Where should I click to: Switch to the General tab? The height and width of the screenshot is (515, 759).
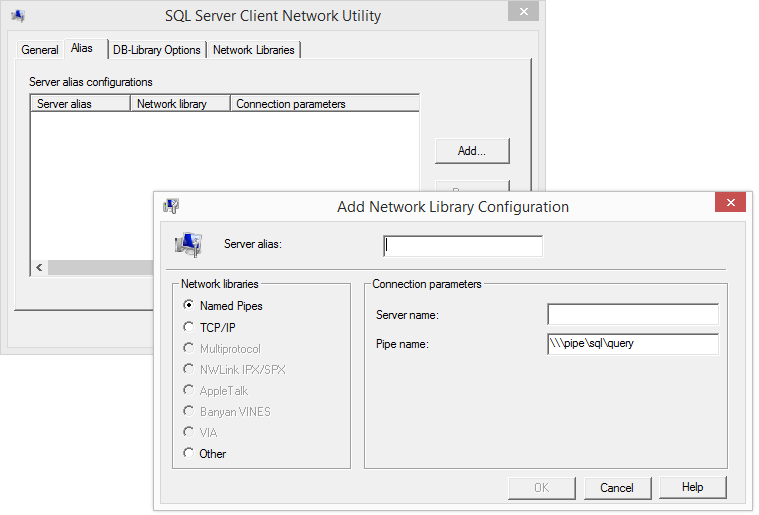point(40,50)
